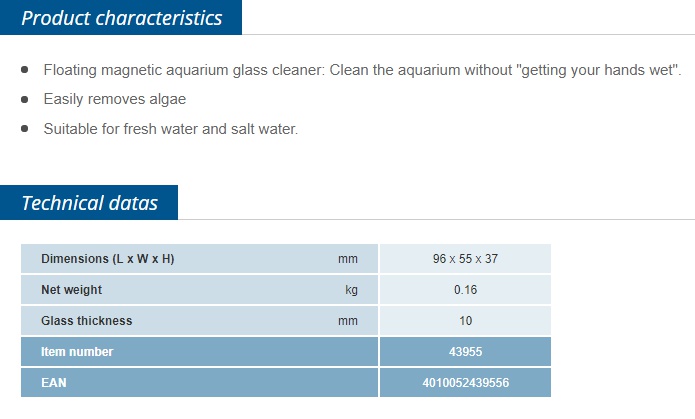Select the "Easily removes algae" text
The width and height of the screenshot is (695, 419).
pyautogui.click(x=114, y=99)
